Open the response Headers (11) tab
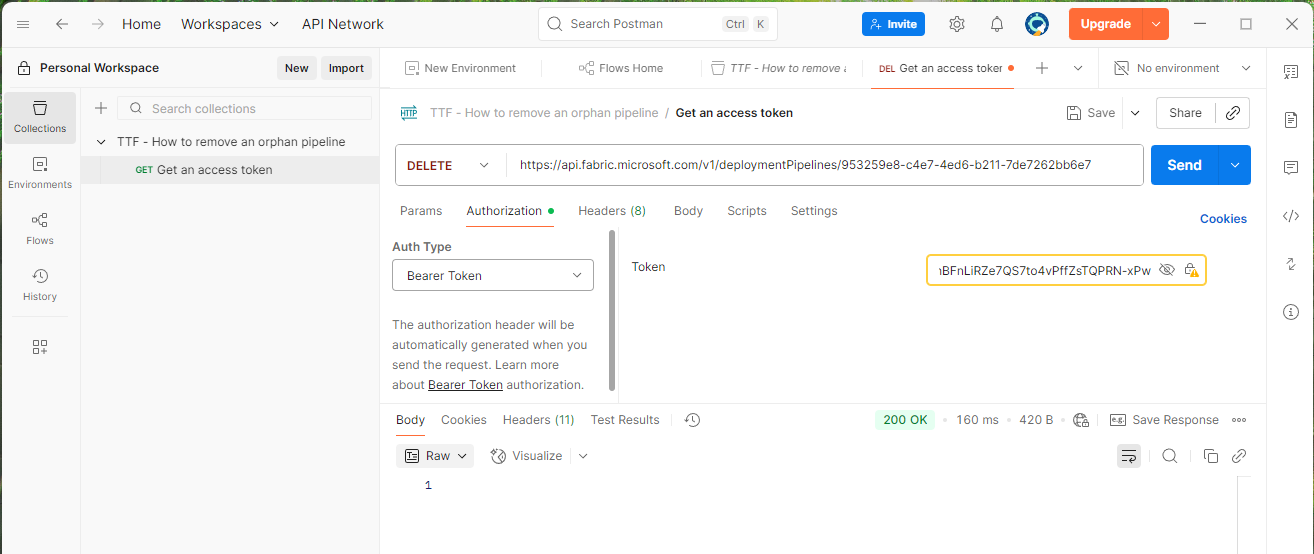 click(x=539, y=420)
